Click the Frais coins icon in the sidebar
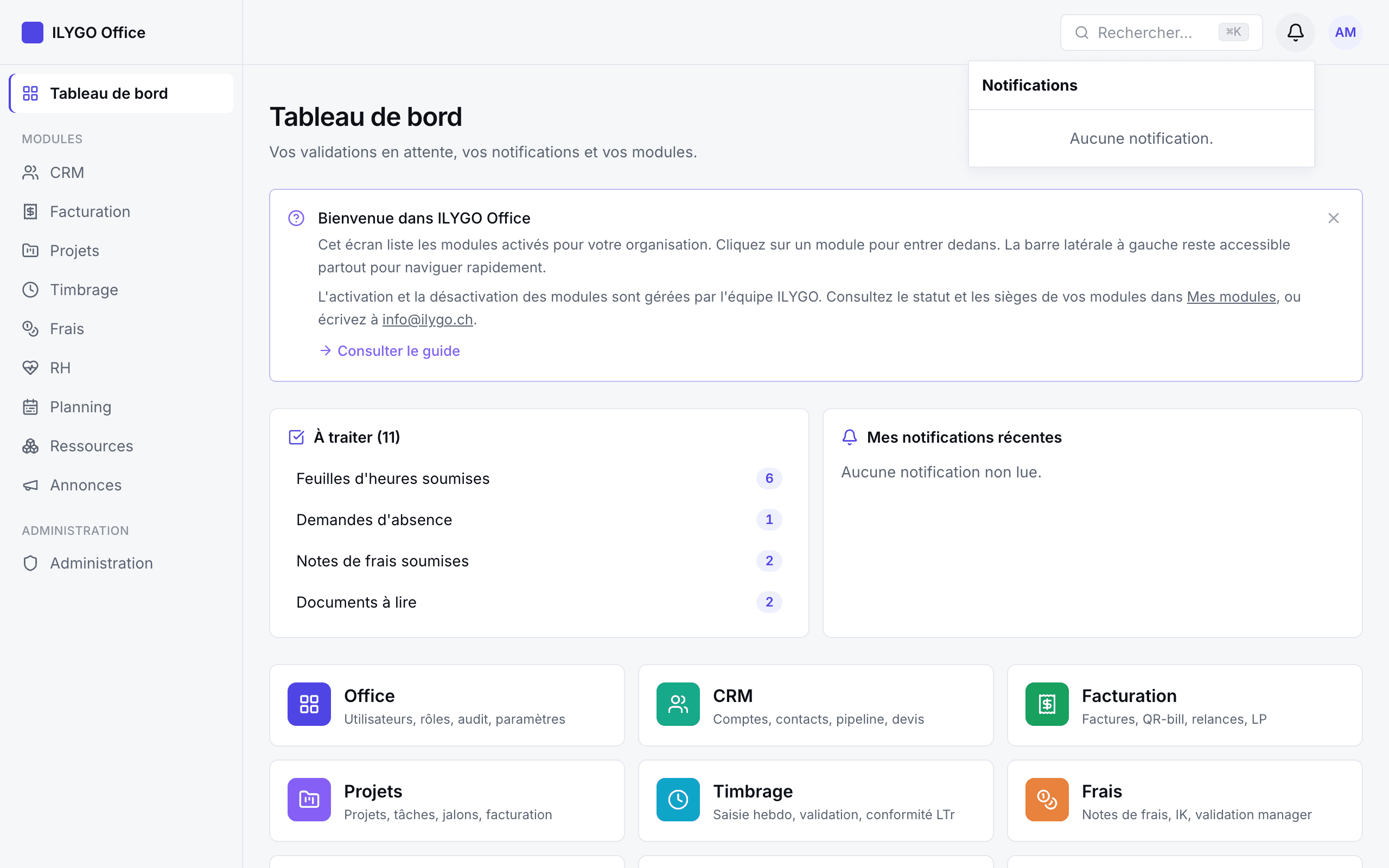Screen dimensions: 1389x868 30,329
